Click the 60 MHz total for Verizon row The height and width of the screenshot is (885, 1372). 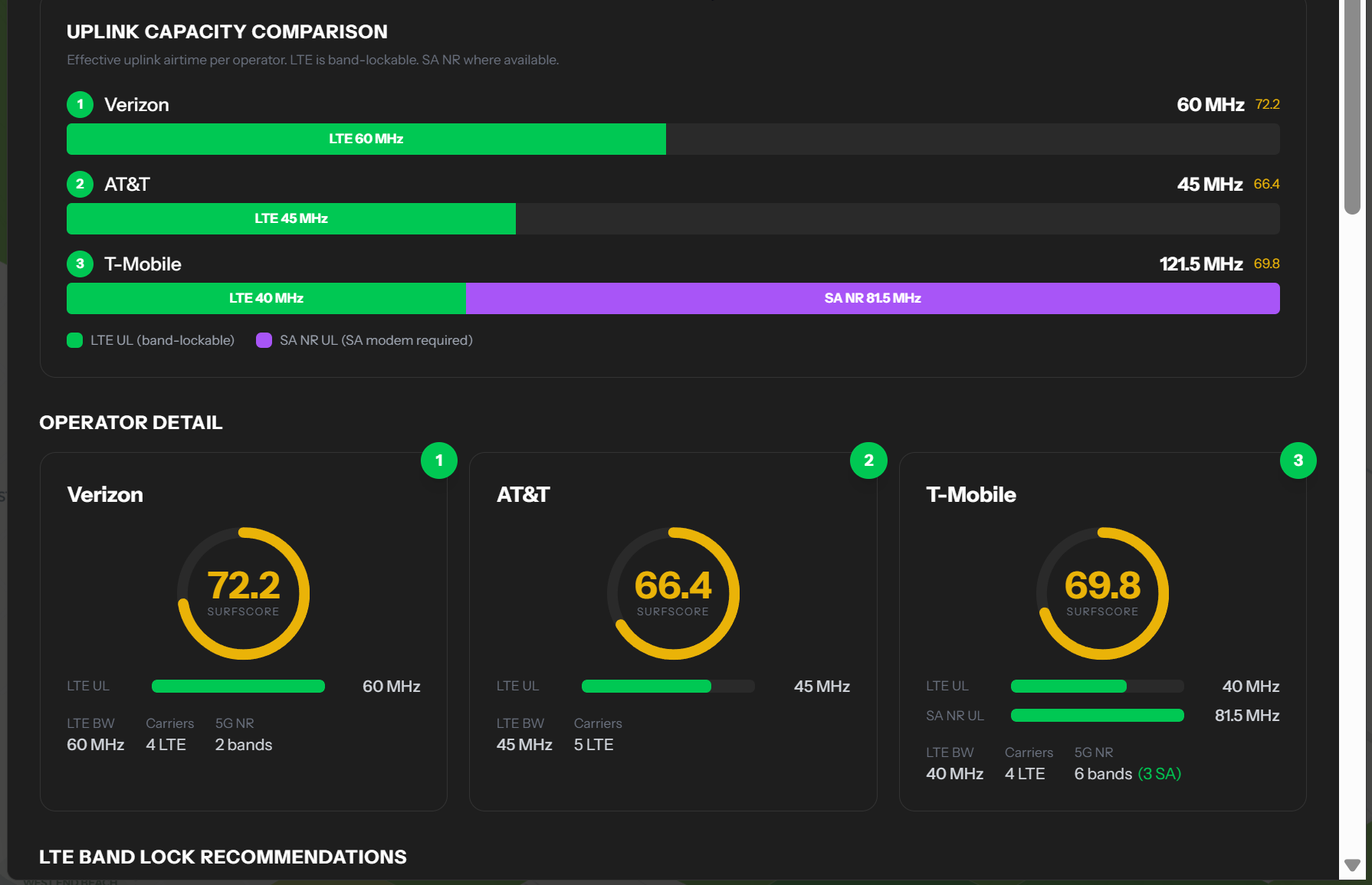tap(1210, 105)
